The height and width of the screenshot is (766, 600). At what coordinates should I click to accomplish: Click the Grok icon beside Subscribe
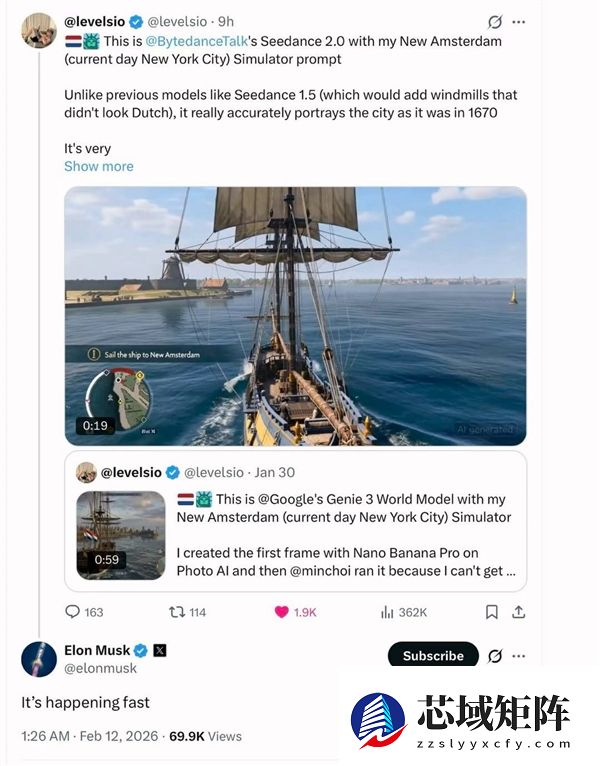(x=494, y=656)
